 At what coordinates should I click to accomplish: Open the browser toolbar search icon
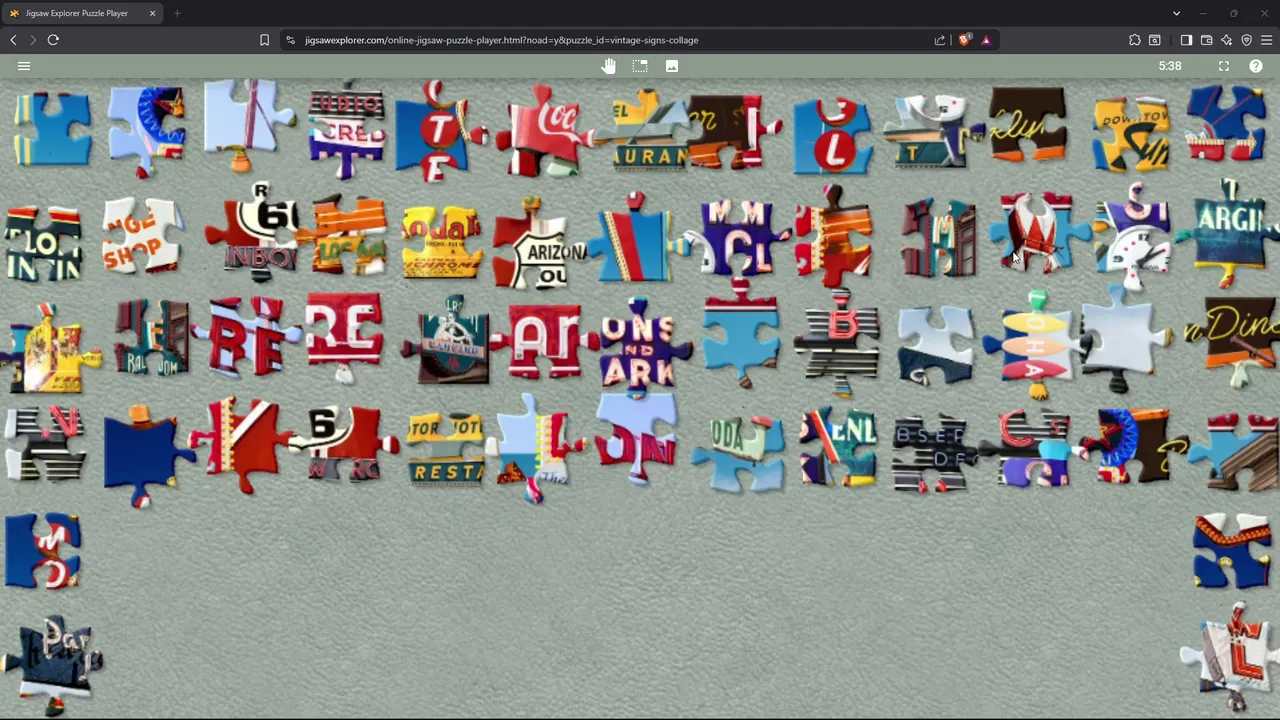click(1155, 40)
